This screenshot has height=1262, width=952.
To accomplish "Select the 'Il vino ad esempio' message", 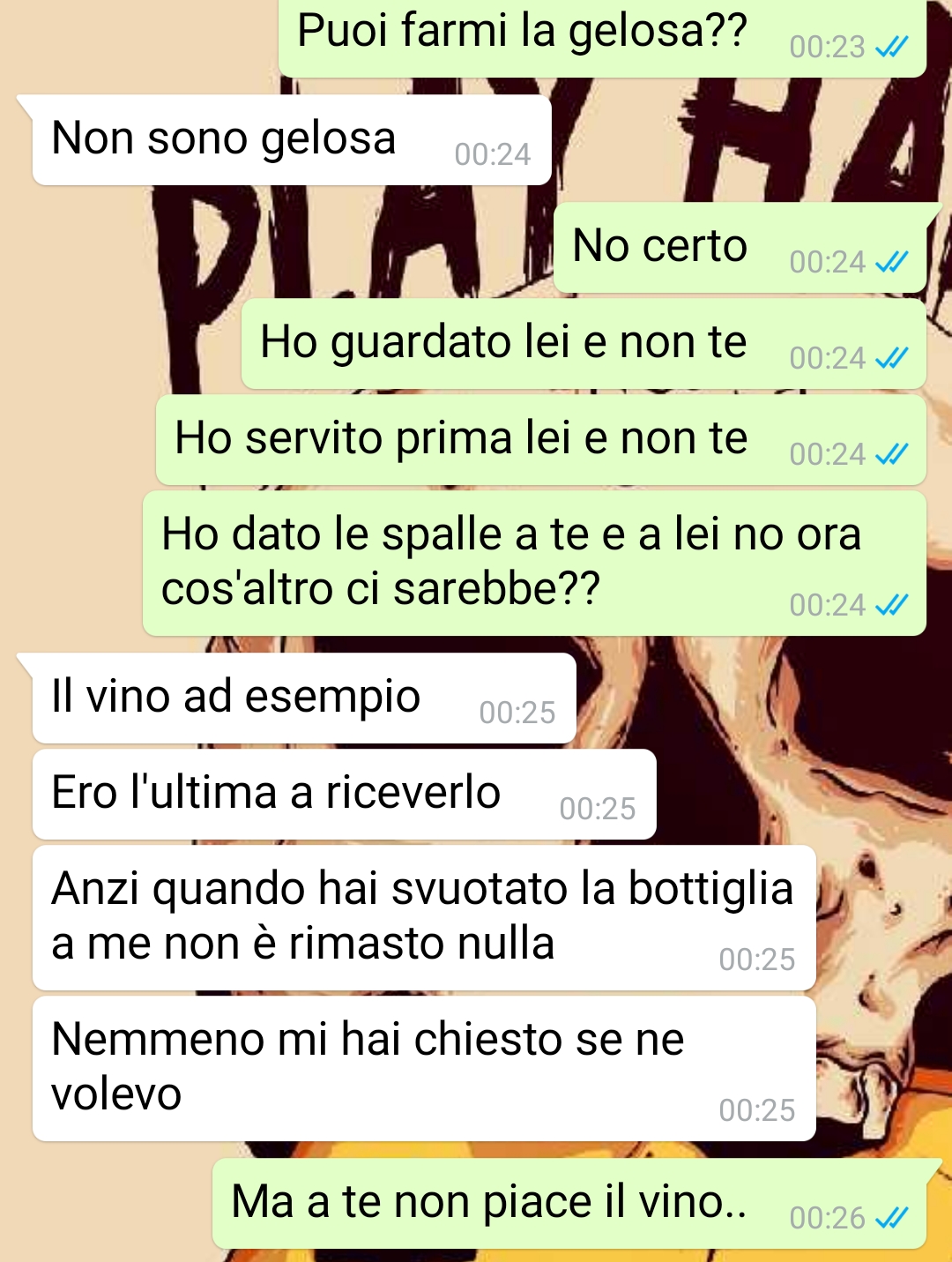I will click(303, 698).
